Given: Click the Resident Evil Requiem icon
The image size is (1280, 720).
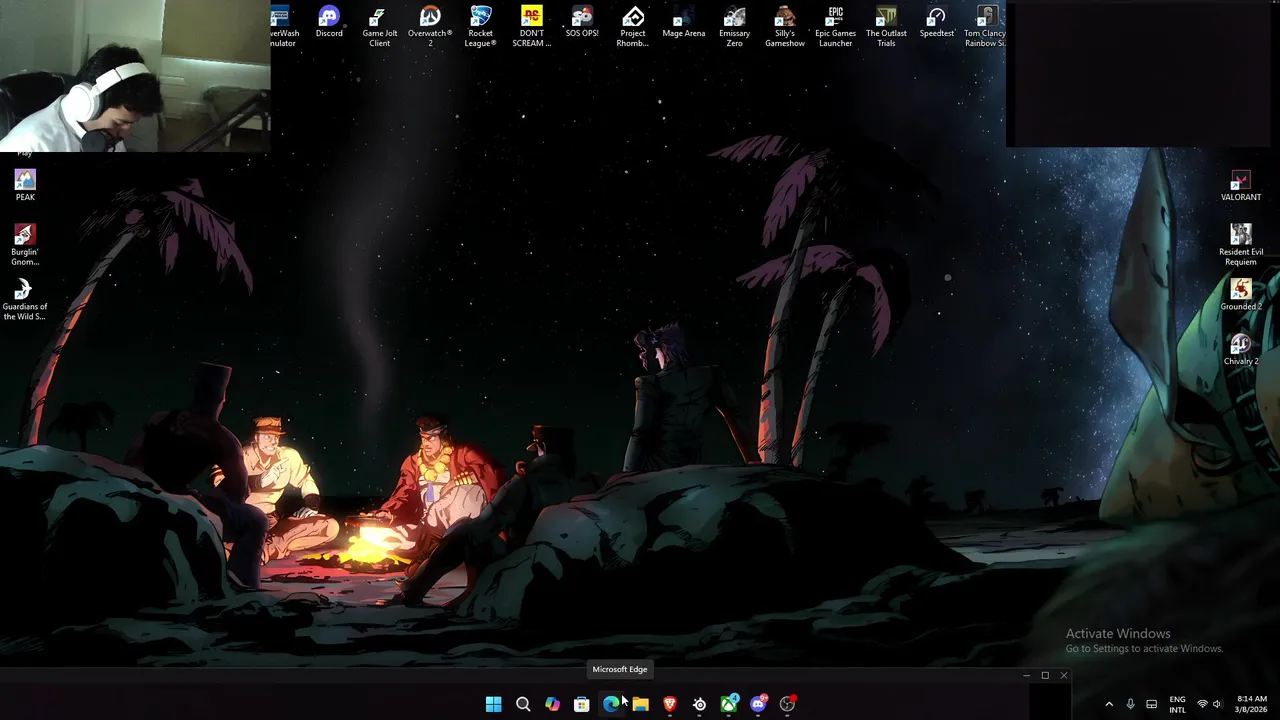Looking at the screenshot, I should tap(1241, 245).
